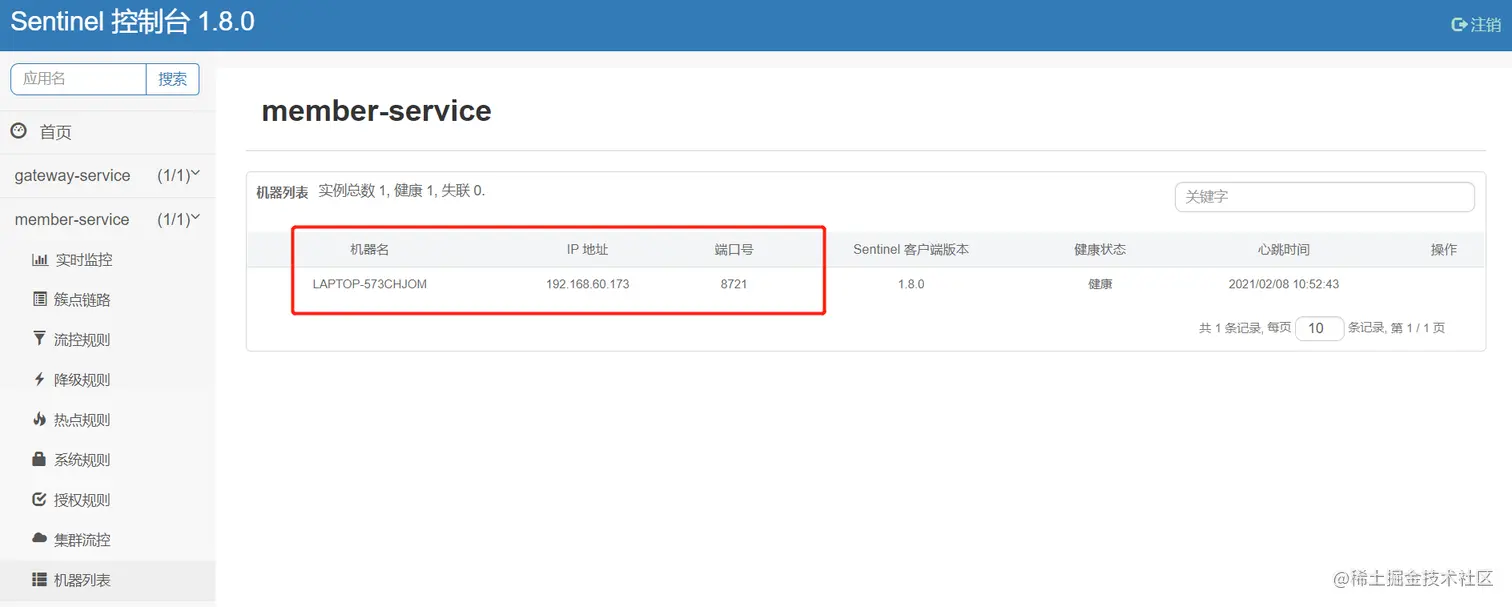Click the bar chart icon for 实时监控
Screen dimensions: 1512x607
point(40,259)
